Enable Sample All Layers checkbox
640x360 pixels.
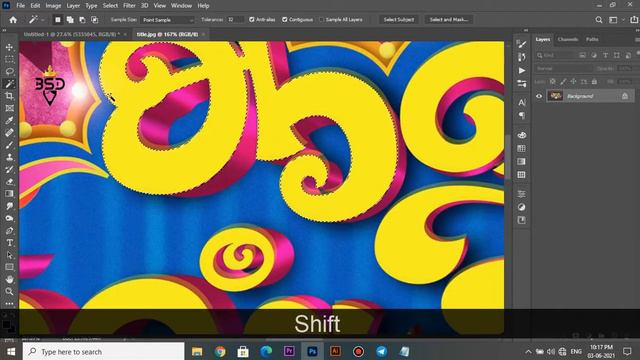[x=321, y=20]
